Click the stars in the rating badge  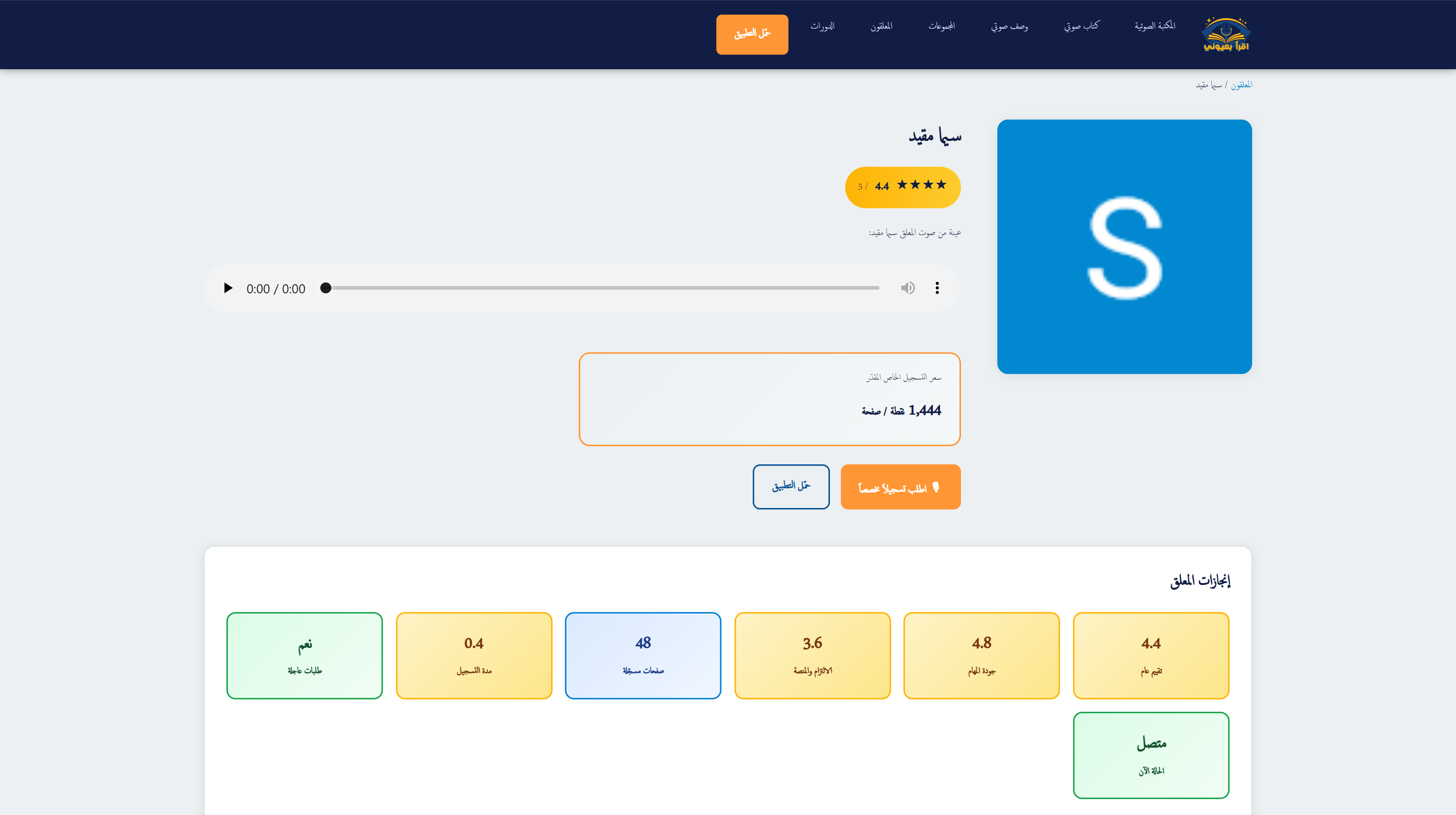[921, 185]
